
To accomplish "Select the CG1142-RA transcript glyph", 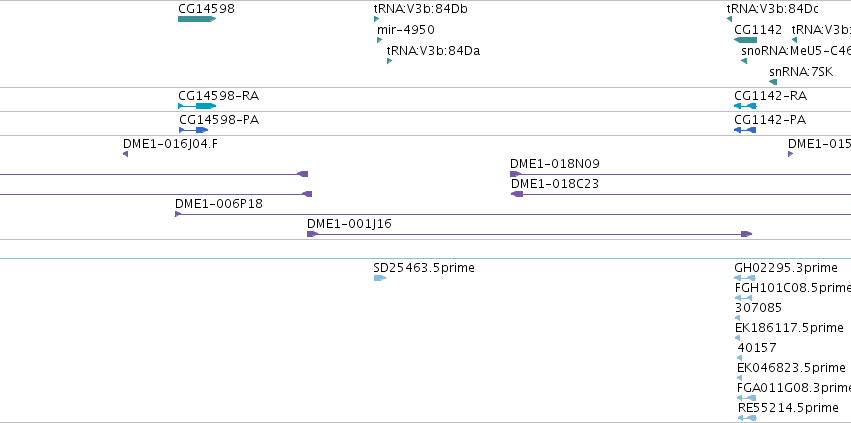I will click(x=745, y=106).
